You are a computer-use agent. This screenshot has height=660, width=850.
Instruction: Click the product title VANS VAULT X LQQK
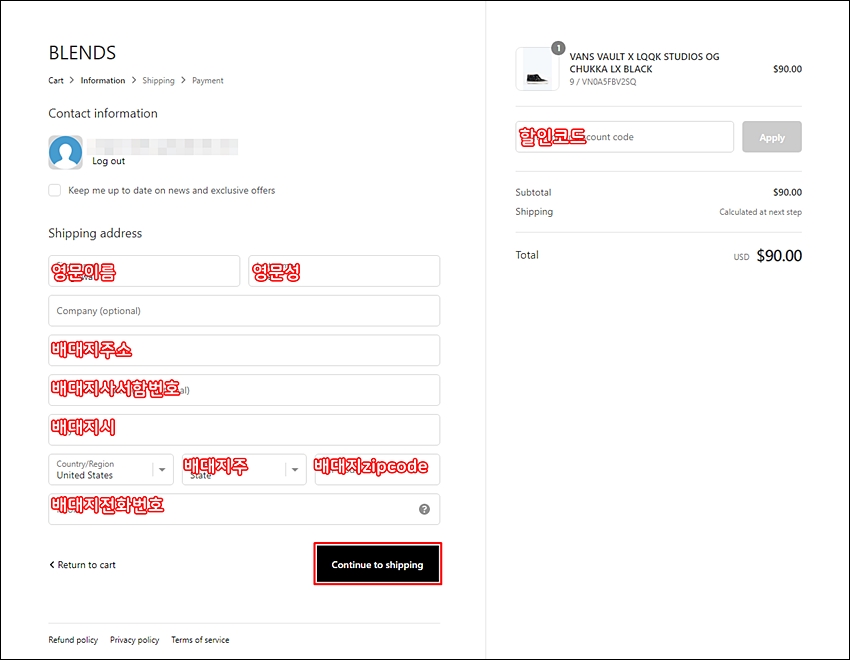(645, 63)
